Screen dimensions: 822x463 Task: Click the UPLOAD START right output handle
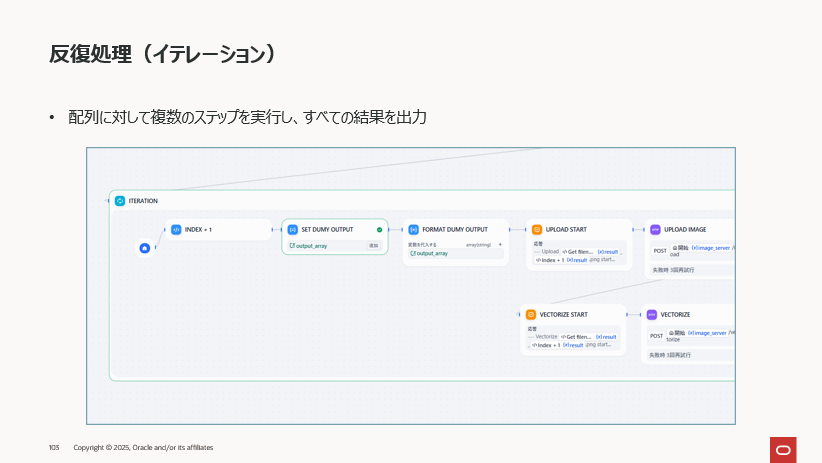(x=633, y=230)
